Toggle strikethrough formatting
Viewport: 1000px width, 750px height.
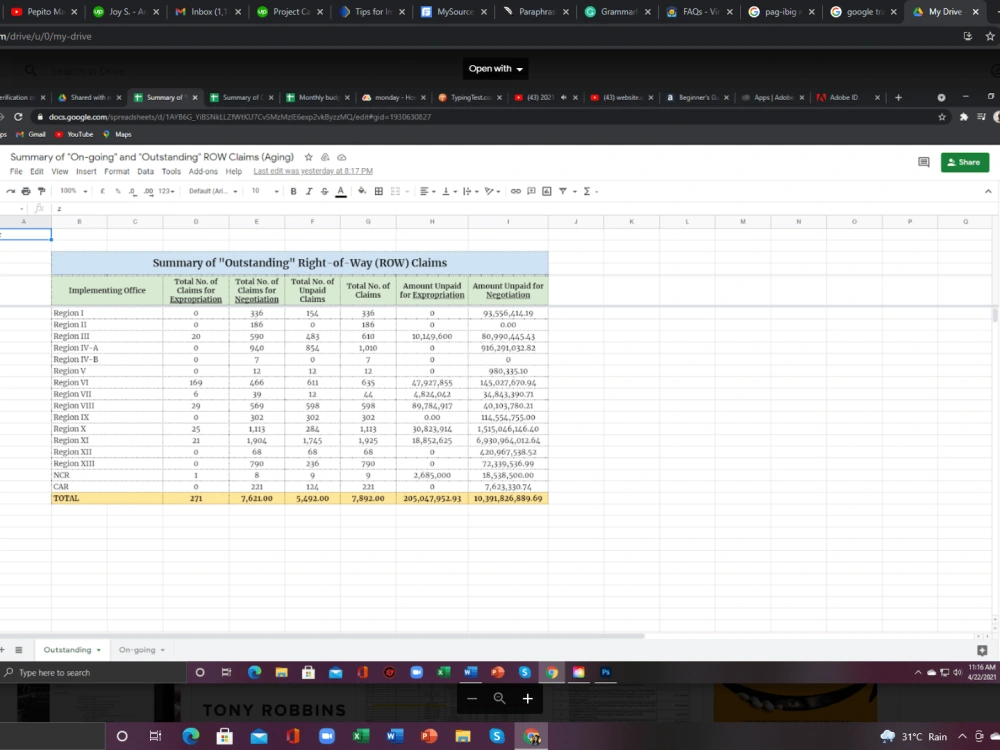[325, 191]
